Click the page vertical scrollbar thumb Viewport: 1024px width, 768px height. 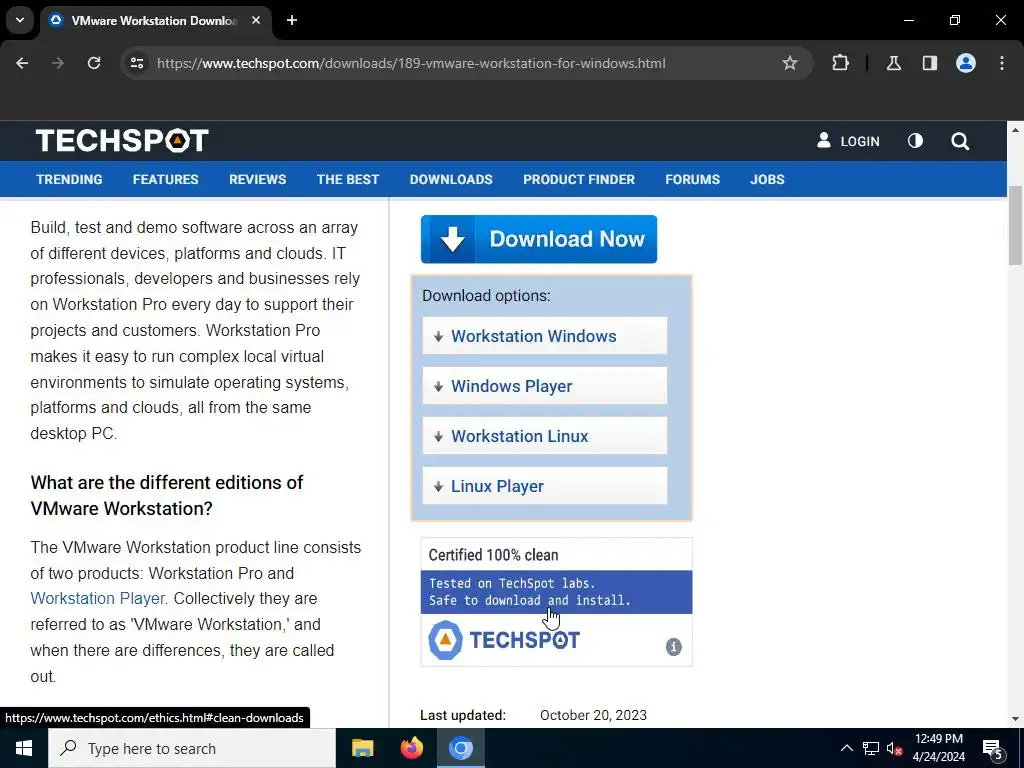pos(1015,225)
